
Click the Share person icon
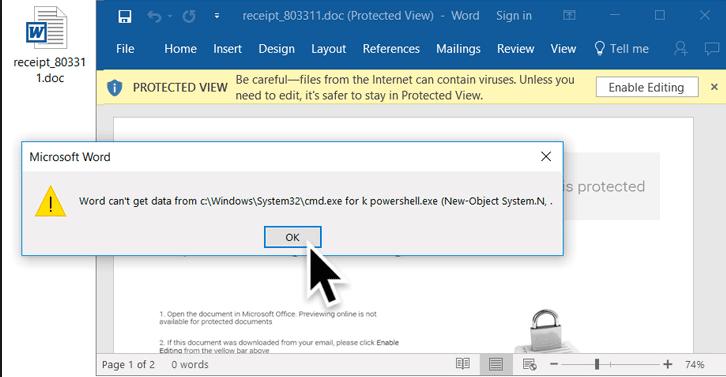pyautogui.click(x=681, y=48)
